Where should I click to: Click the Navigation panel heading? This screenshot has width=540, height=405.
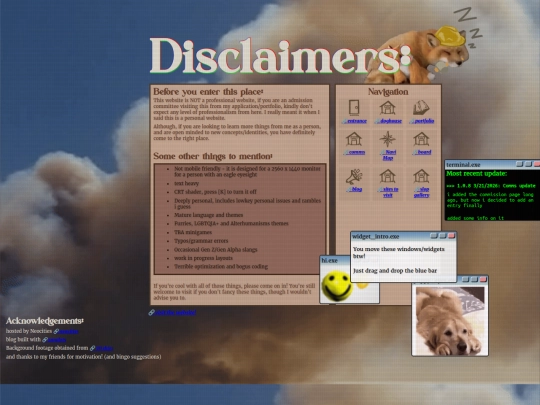(388, 92)
